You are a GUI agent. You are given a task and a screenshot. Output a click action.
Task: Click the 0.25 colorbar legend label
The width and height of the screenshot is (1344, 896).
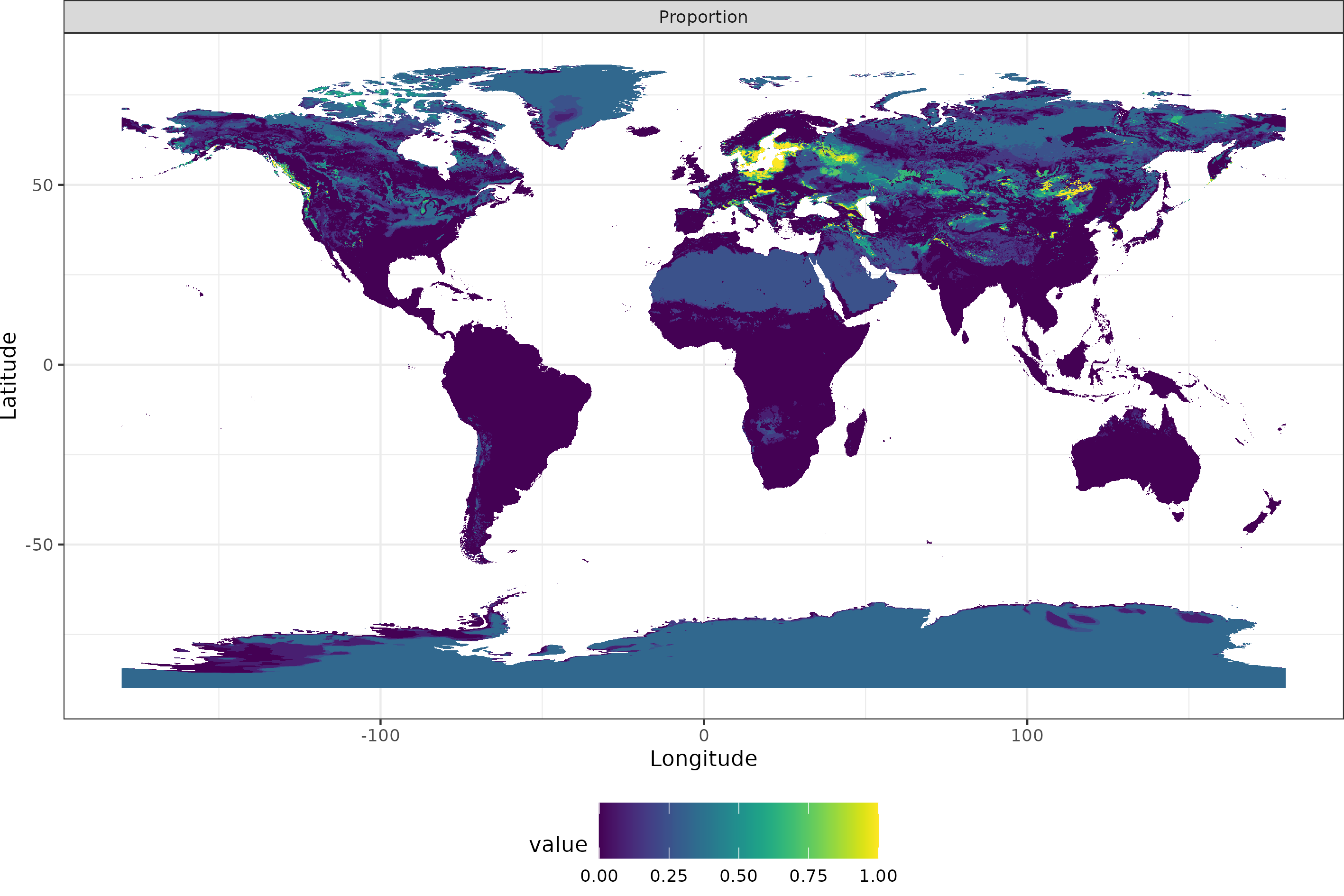(x=668, y=876)
